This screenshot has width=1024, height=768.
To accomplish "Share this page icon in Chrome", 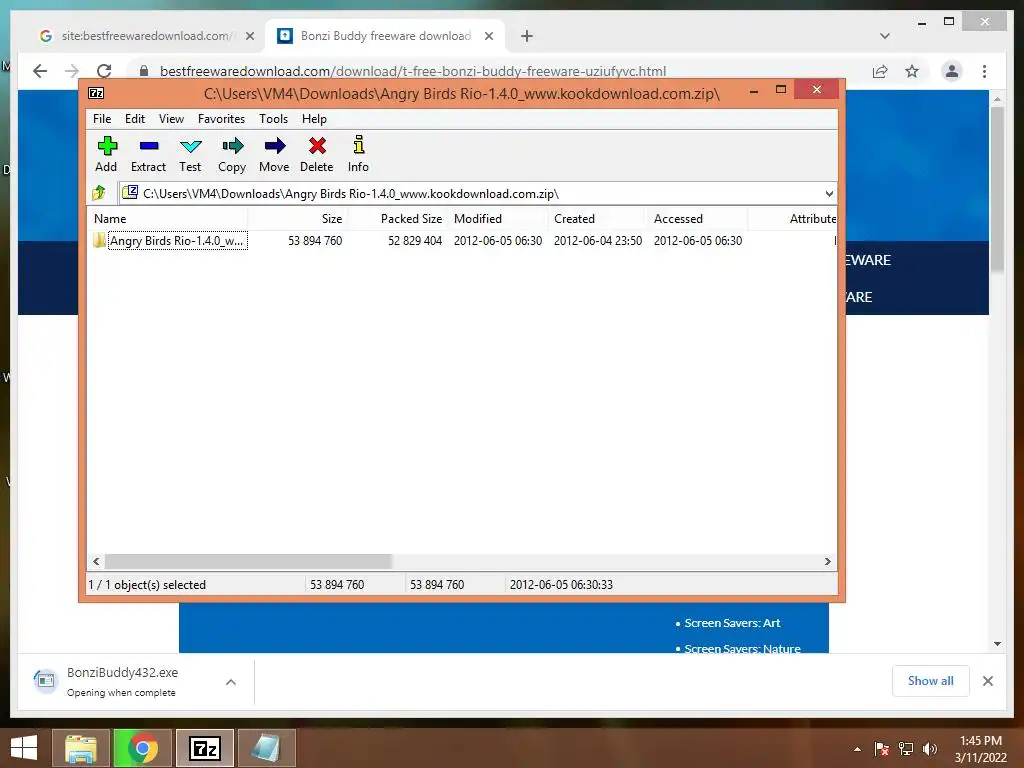I will (x=880, y=71).
